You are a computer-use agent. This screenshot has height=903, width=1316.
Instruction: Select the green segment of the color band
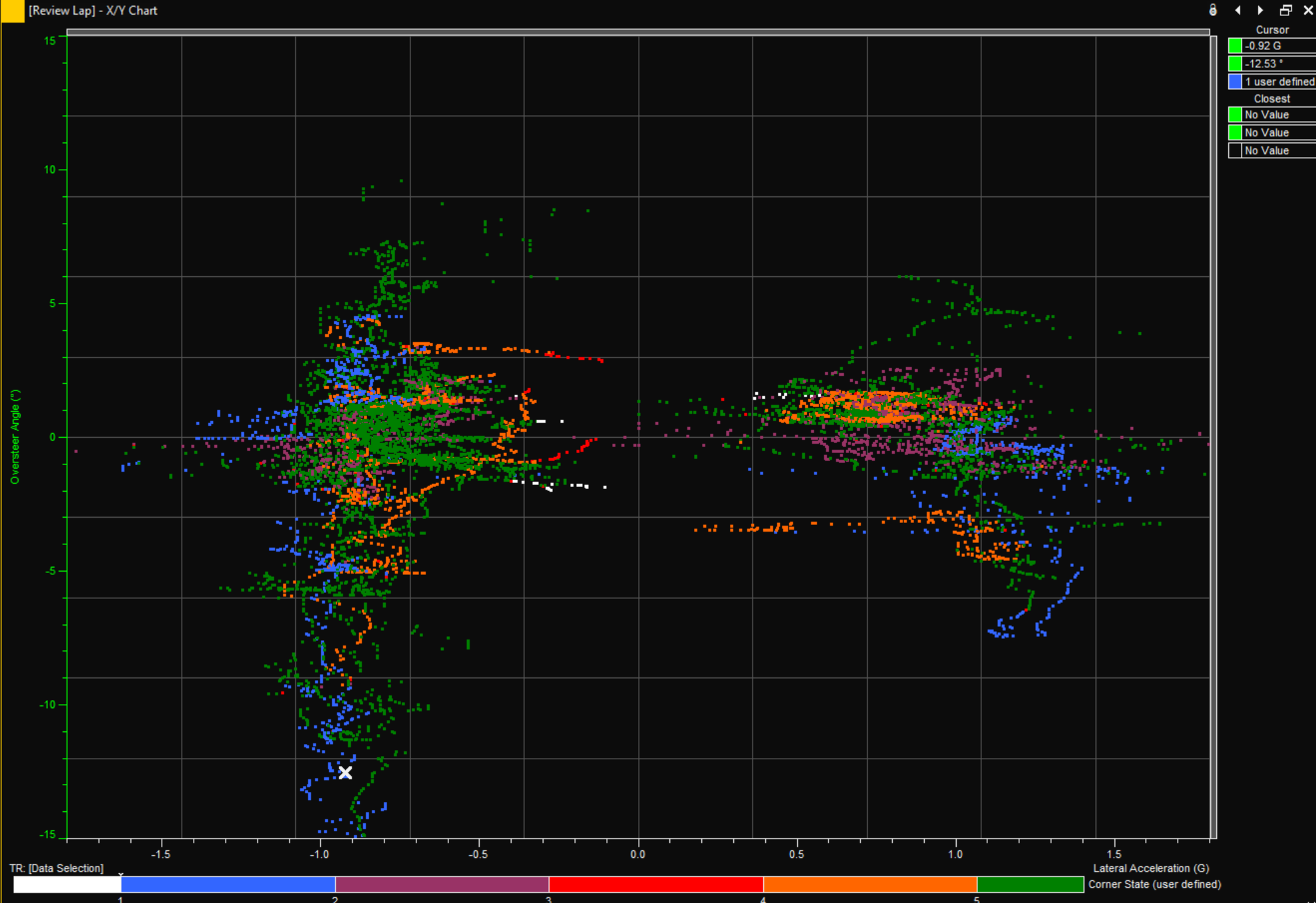coord(1030,884)
